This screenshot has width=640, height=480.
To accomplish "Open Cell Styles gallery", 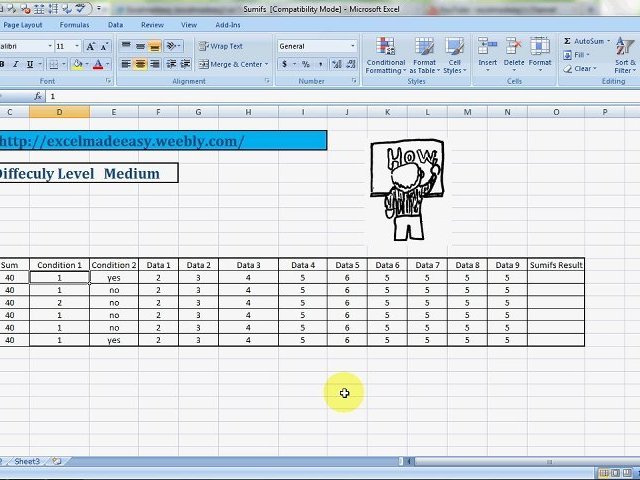I will (454, 56).
